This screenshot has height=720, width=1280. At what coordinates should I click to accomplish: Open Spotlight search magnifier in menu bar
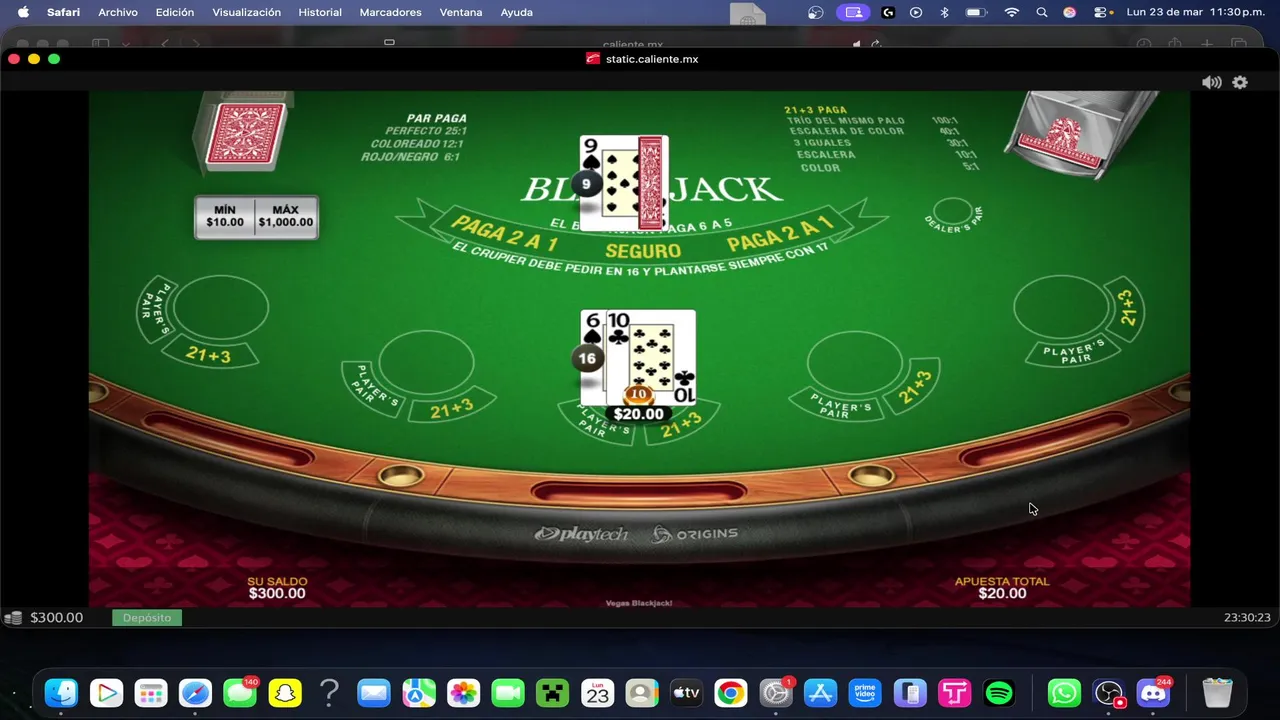[x=1042, y=12]
